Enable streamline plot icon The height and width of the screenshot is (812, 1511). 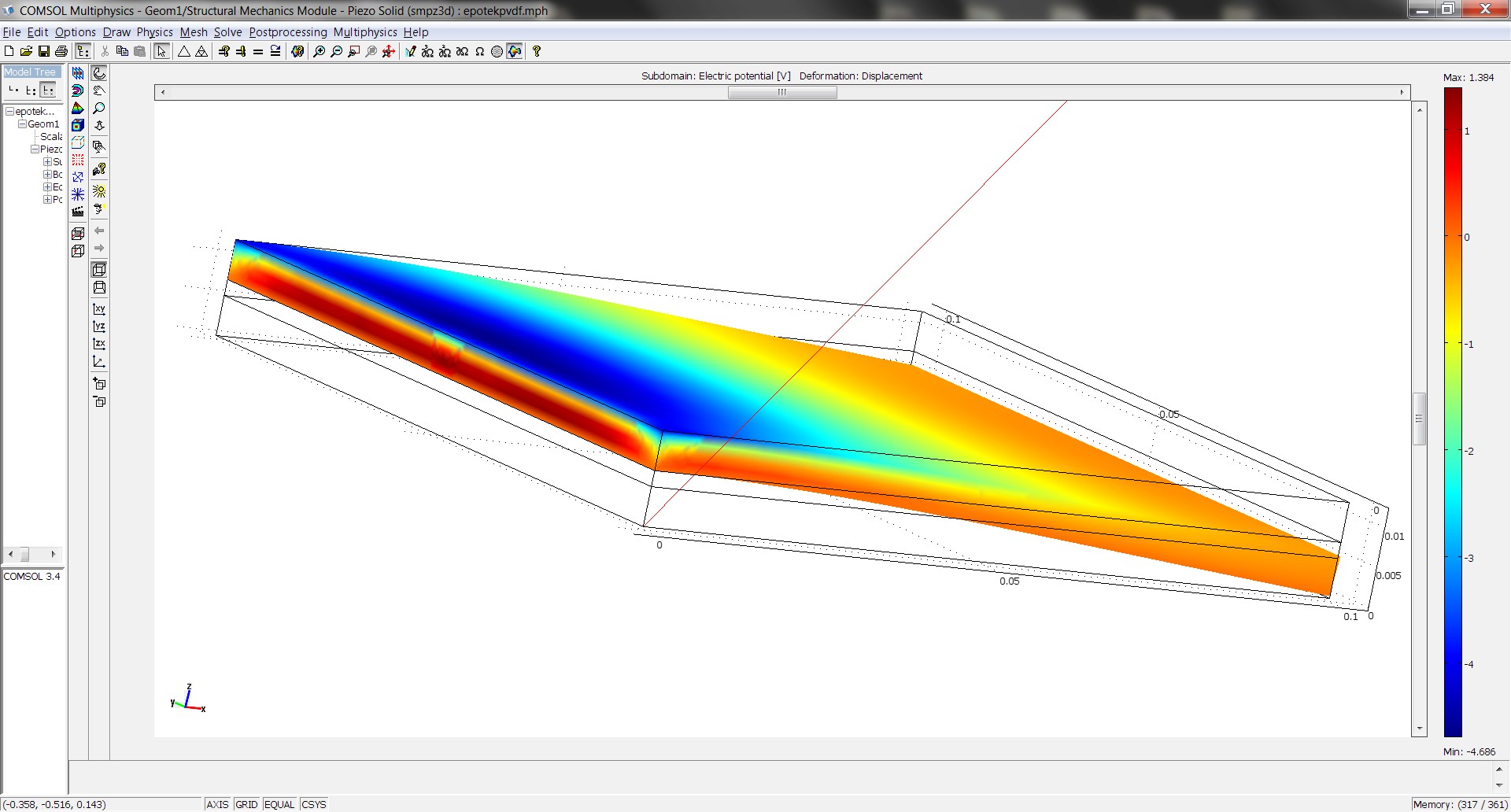pyautogui.click(x=78, y=194)
